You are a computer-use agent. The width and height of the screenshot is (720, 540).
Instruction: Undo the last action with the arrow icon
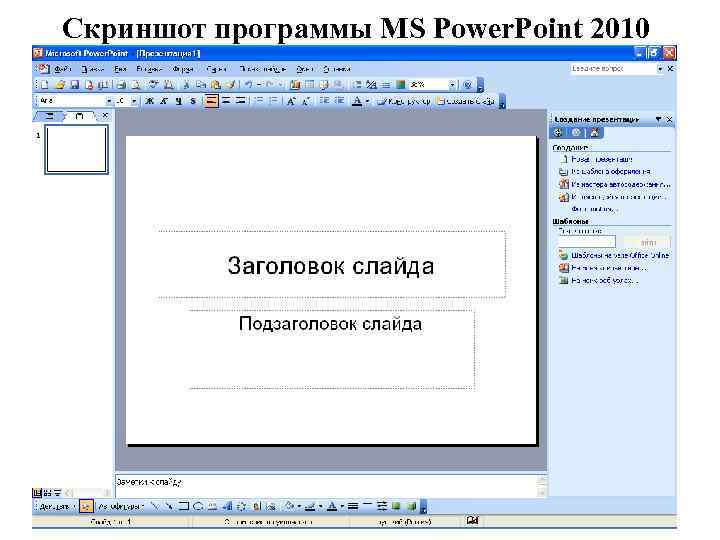click(x=248, y=85)
